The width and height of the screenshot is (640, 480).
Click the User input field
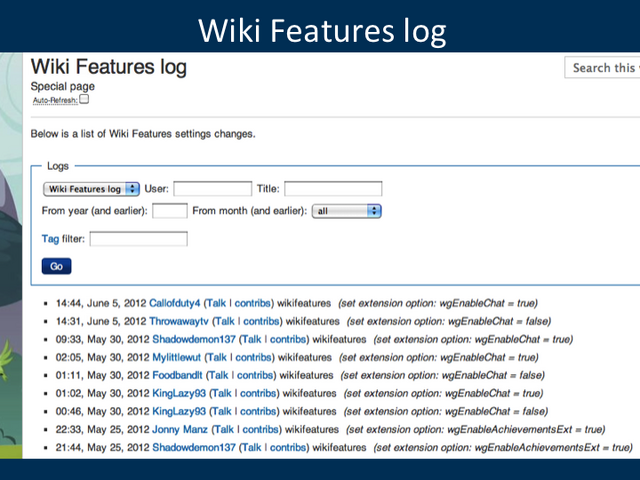coord(213,189)
